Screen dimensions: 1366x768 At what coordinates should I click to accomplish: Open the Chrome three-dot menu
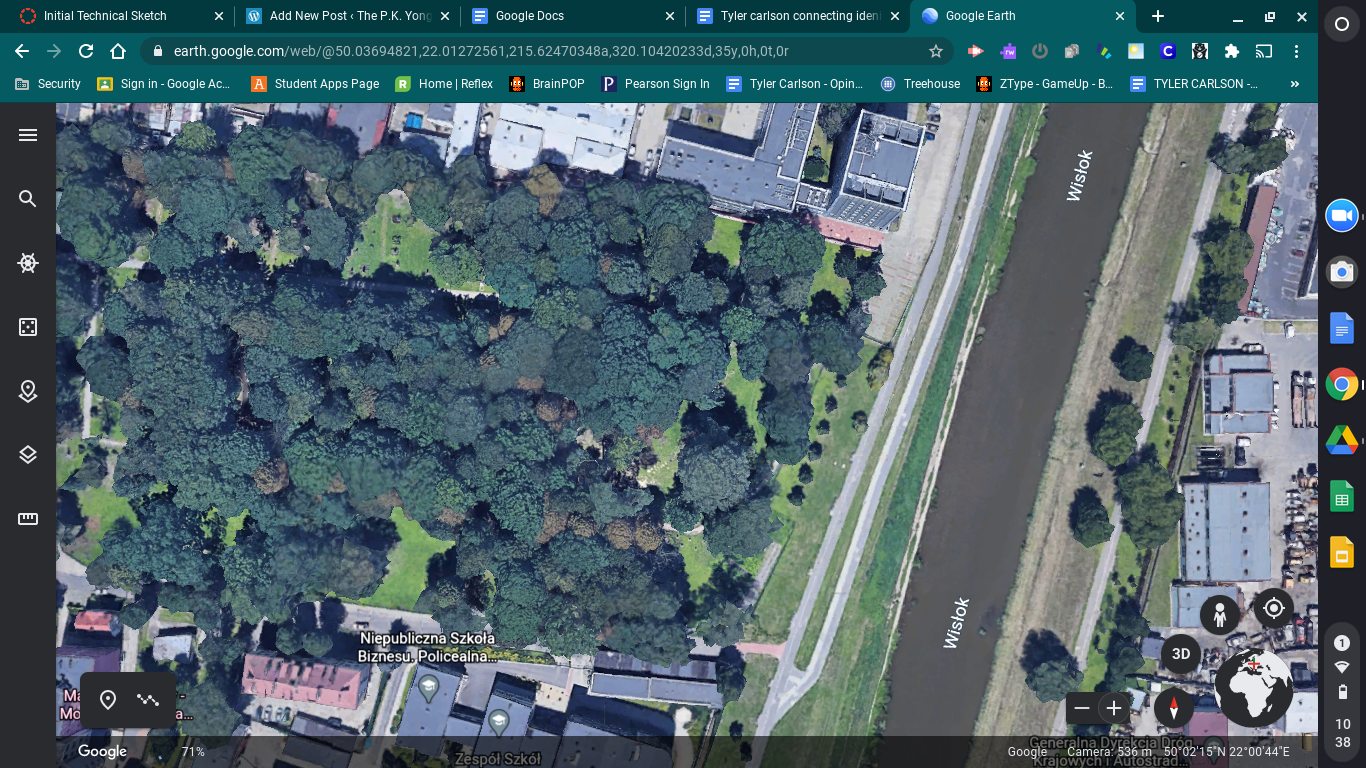1297,51
